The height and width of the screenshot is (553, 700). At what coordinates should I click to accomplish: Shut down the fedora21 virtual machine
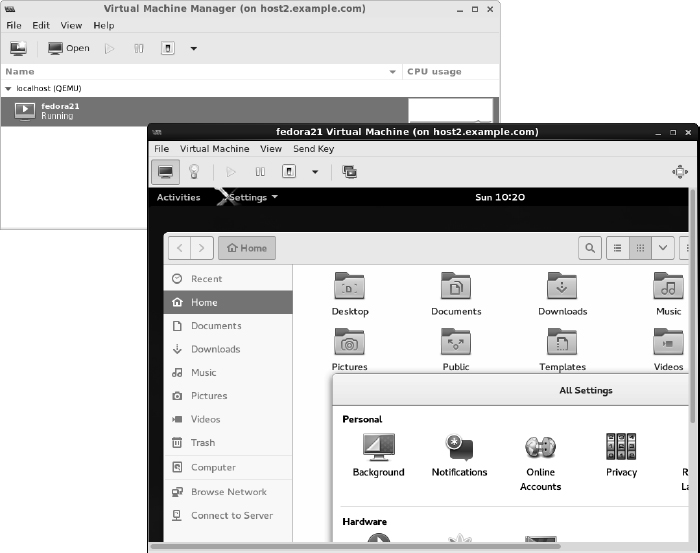(x=289, y=171)
